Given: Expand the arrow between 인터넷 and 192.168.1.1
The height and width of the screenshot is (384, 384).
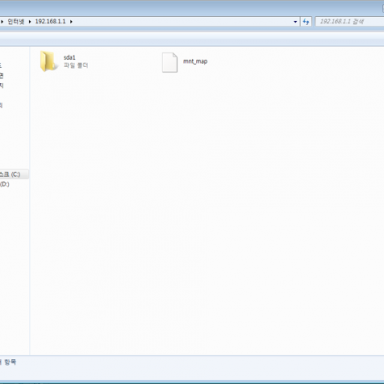Looking at the screenshot, I should (x=30, y=22).
